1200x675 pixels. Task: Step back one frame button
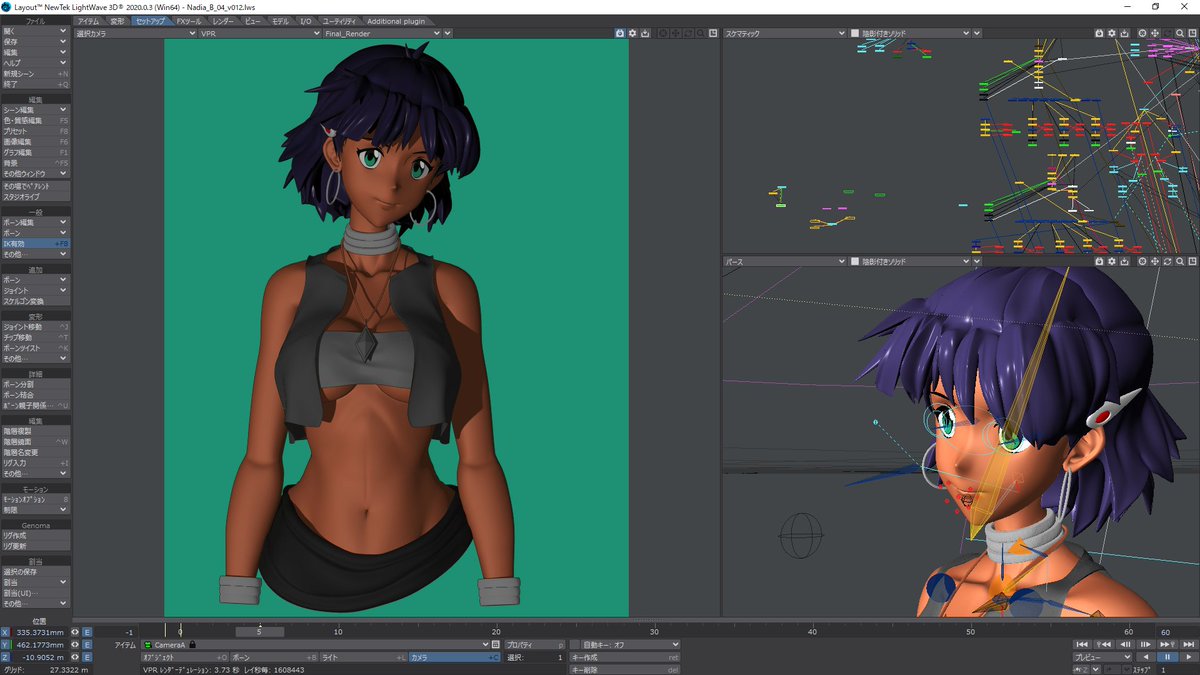point(1125,644)
